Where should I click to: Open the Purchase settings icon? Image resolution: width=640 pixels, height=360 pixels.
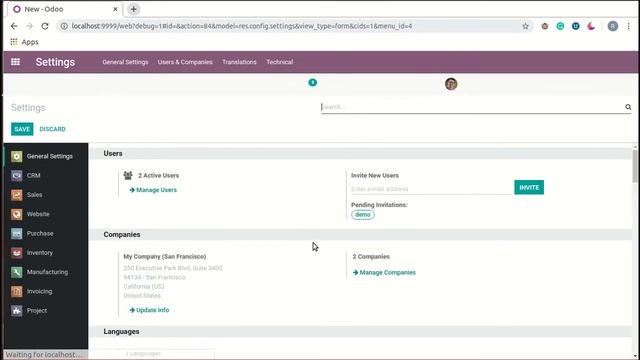(17, 233)
